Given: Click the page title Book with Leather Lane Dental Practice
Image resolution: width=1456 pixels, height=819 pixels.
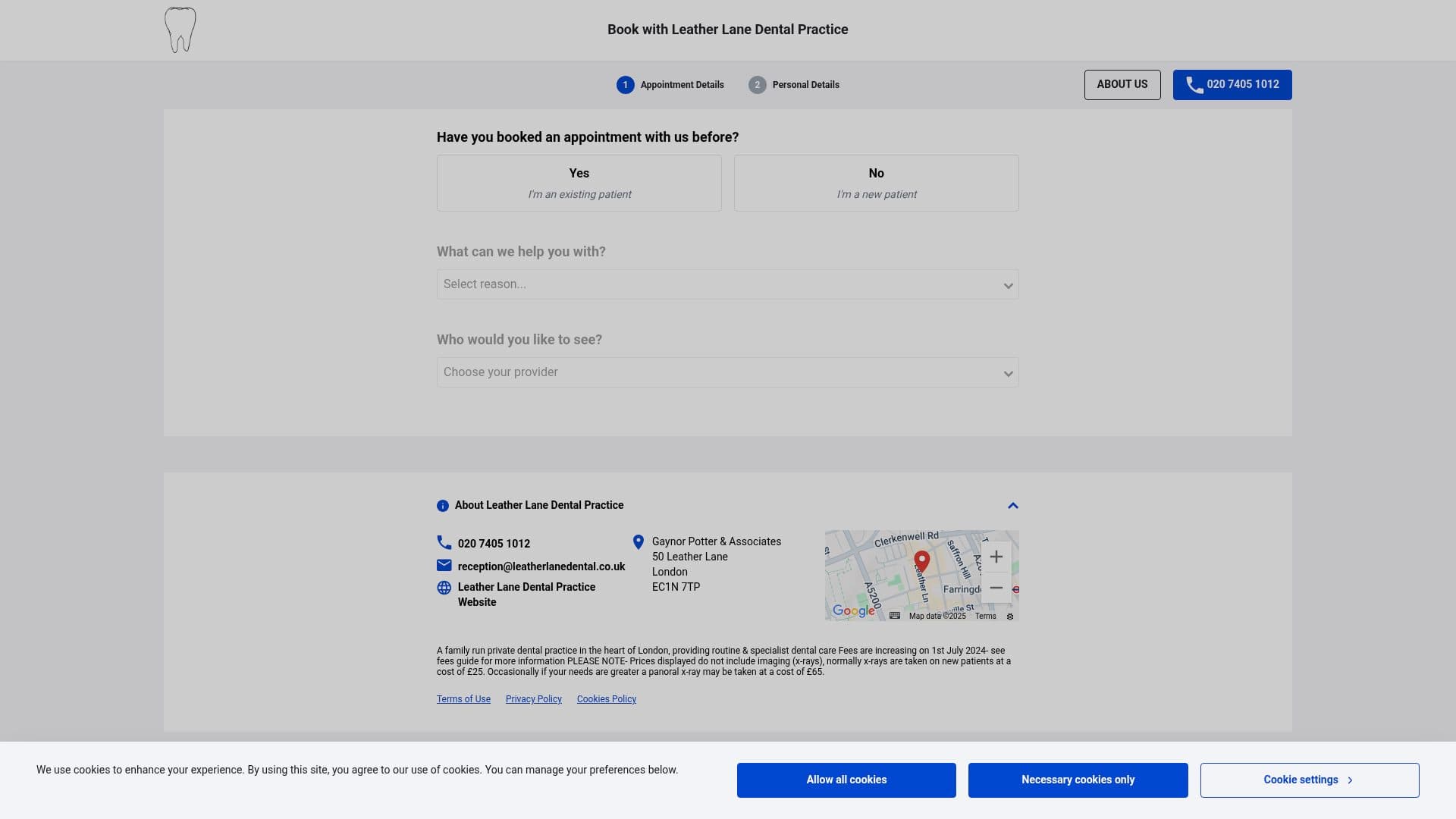Looking at the screenshot, I should coord(728,30).
